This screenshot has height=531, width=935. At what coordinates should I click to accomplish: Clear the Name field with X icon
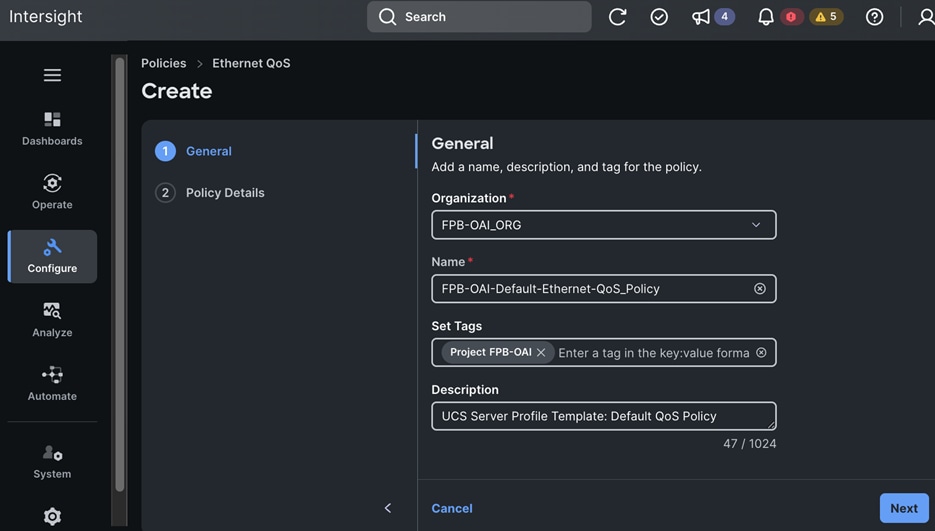point(760,289)
